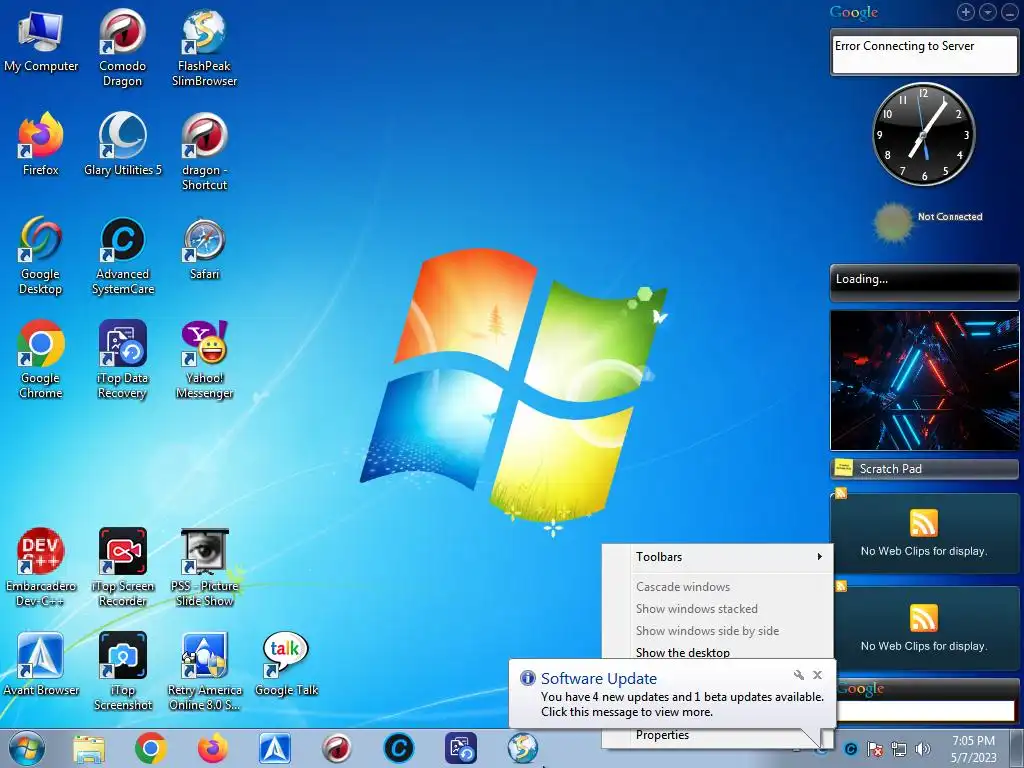
Task: Open the Google sidebar options menu arrow
Action: tap(988, 12)
